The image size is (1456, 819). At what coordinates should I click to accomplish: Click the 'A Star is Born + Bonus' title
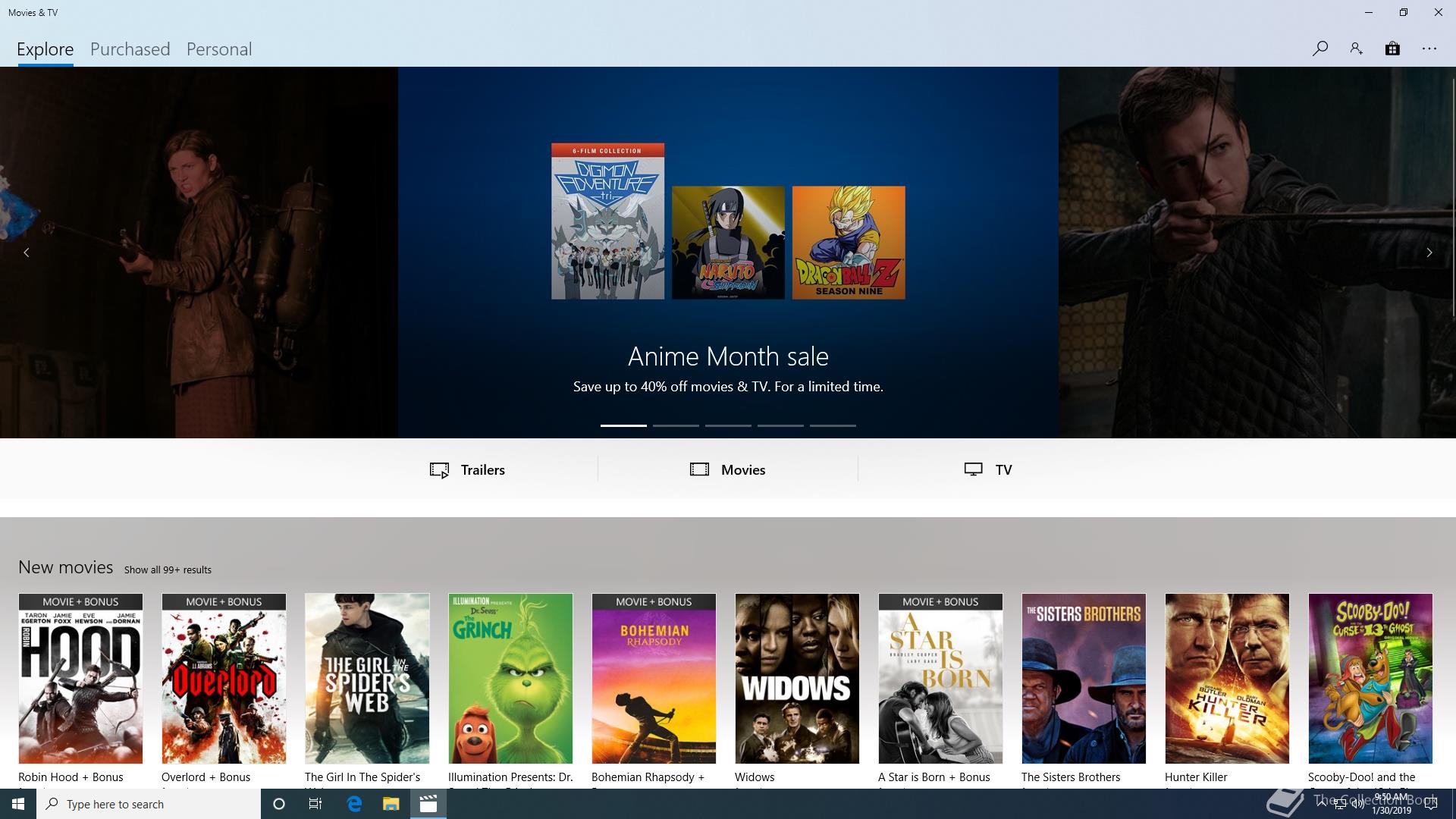(x=934, y=777)
